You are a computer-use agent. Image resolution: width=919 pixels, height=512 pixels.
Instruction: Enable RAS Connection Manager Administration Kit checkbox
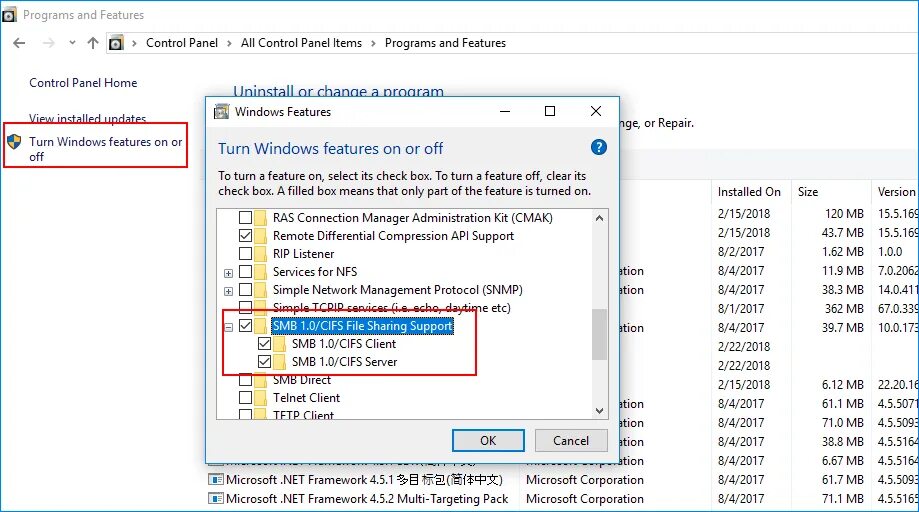click(x=246, y=218)
